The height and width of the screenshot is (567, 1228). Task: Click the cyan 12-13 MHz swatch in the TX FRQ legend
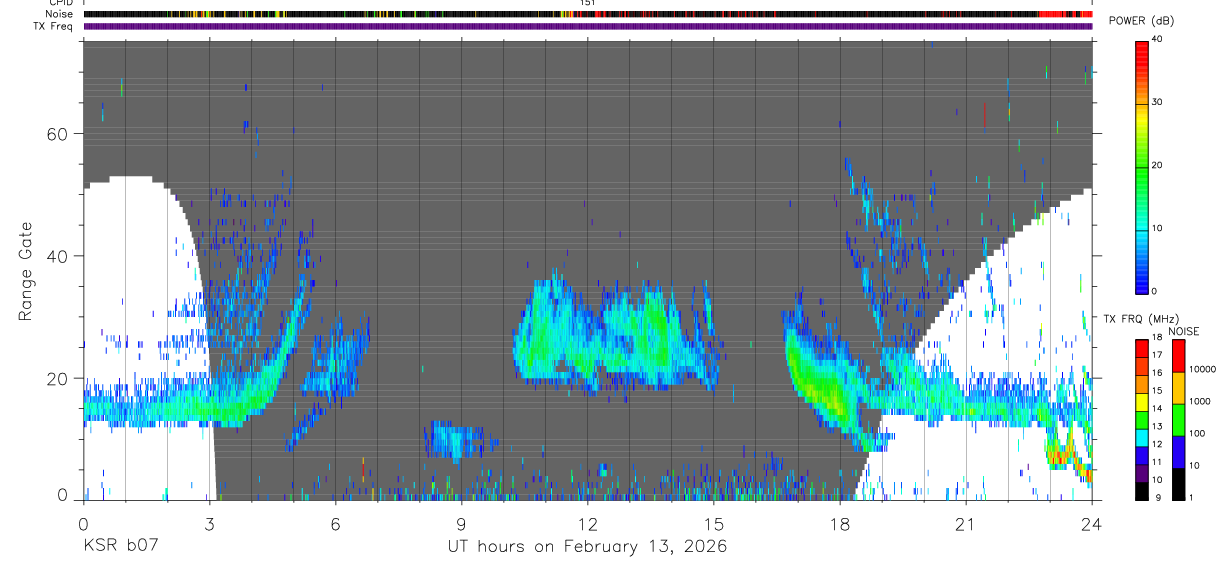(x=1142, y=438)
